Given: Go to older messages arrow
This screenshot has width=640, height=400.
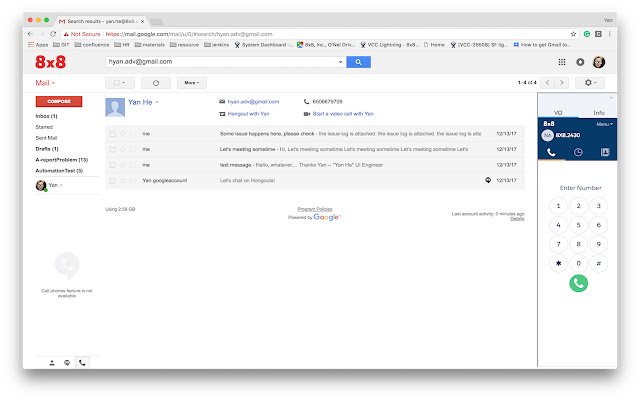Looking at the screenshot, I should tap(562, 83).
